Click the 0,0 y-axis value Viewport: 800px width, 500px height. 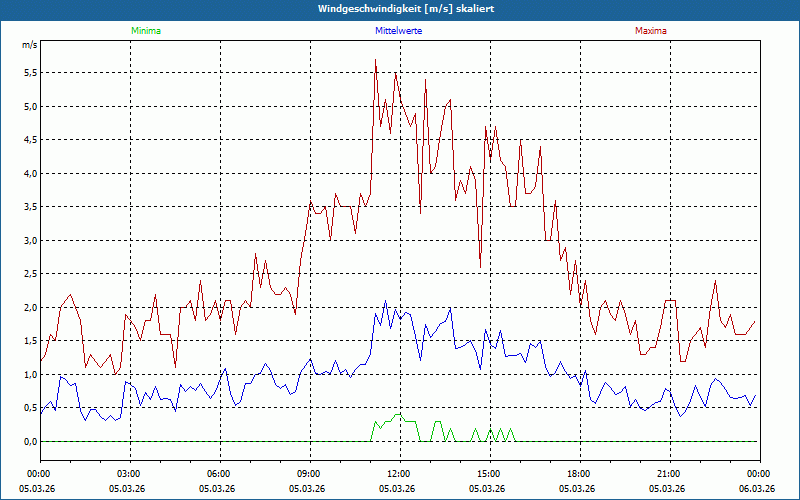[31, 441]
